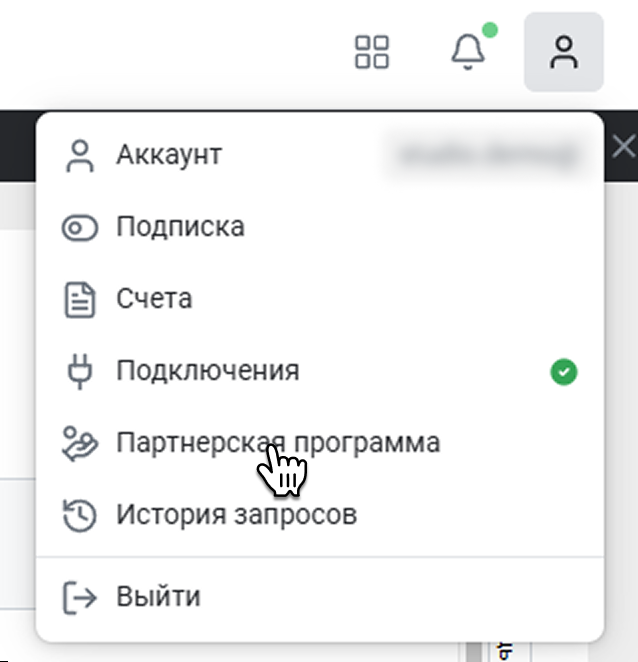Log out via the Выйти label

pyautogui.click(x=158, y=597)
